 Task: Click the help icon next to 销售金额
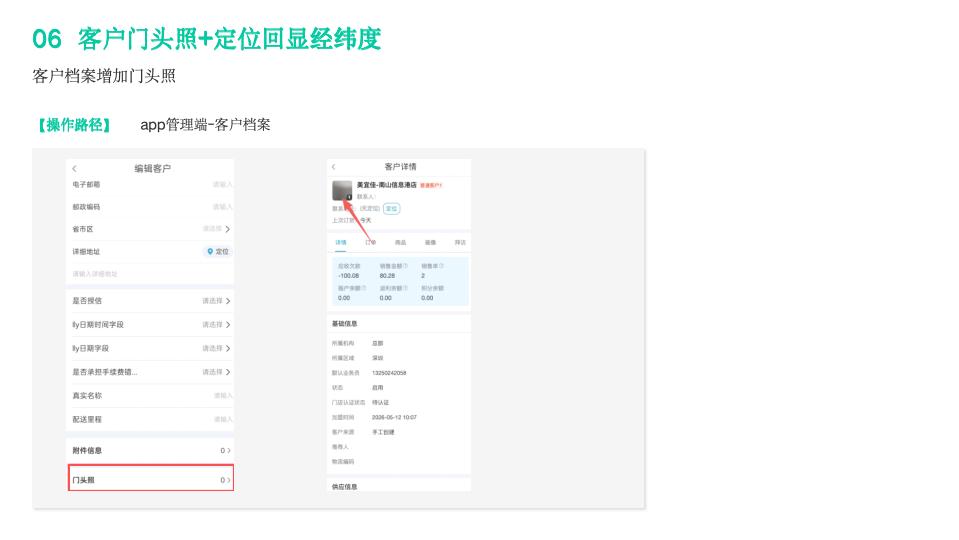pyautogui.click(x=405, y=266)
